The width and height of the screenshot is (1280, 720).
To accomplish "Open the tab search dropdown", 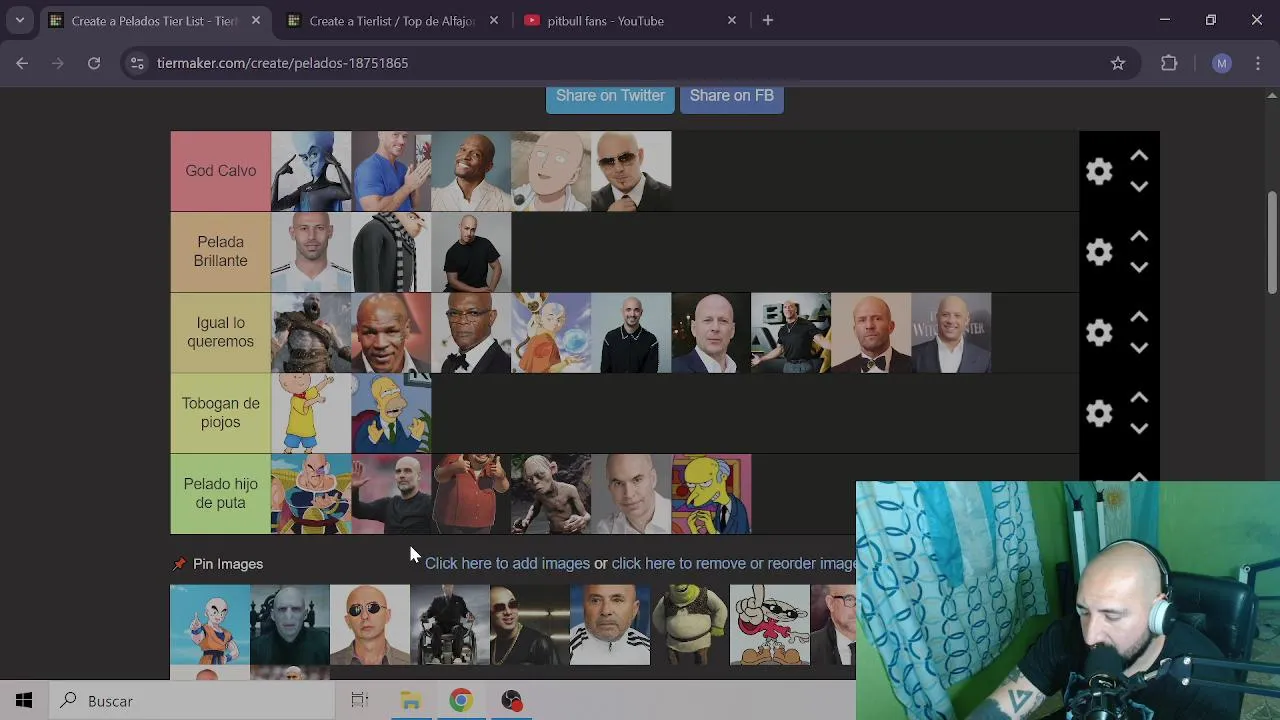I will tap(19, 20).
